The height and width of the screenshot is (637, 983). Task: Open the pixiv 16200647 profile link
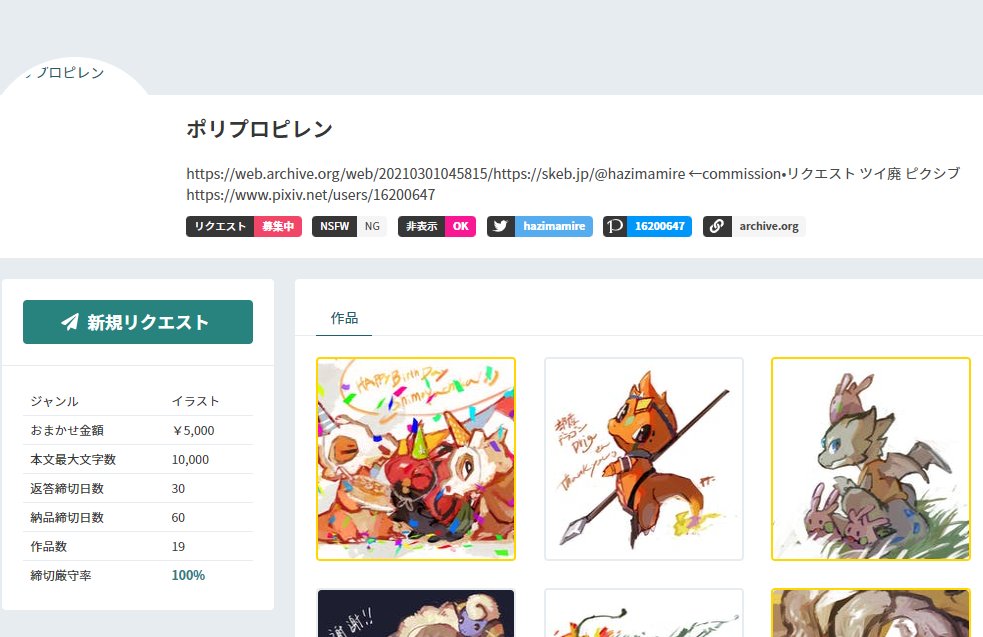648,226
